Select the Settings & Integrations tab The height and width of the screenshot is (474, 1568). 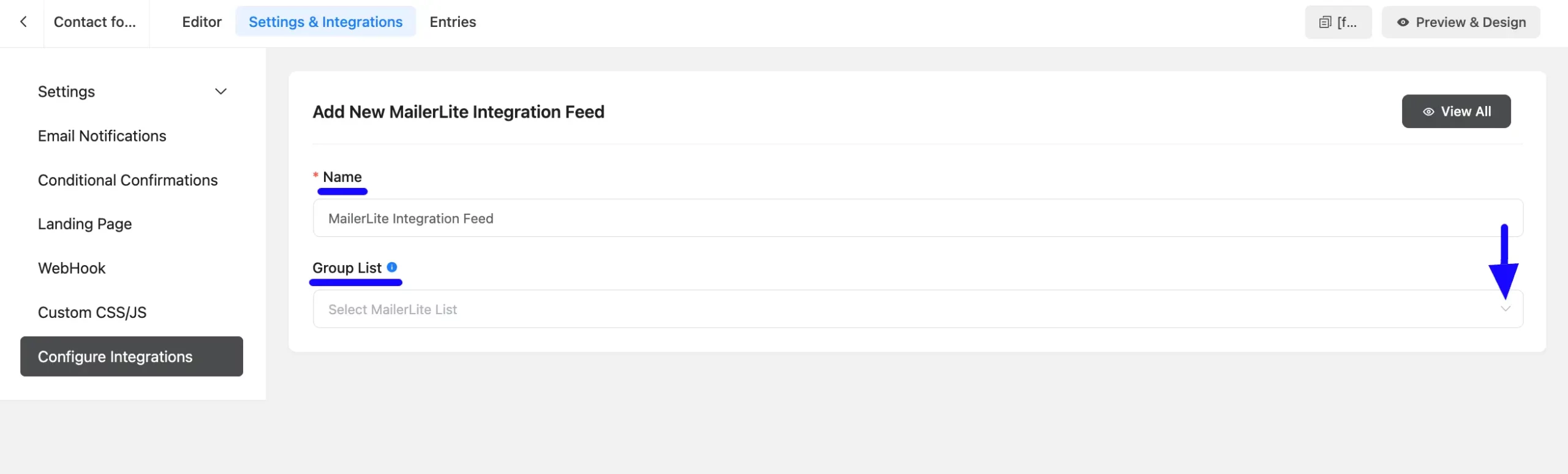325,22
